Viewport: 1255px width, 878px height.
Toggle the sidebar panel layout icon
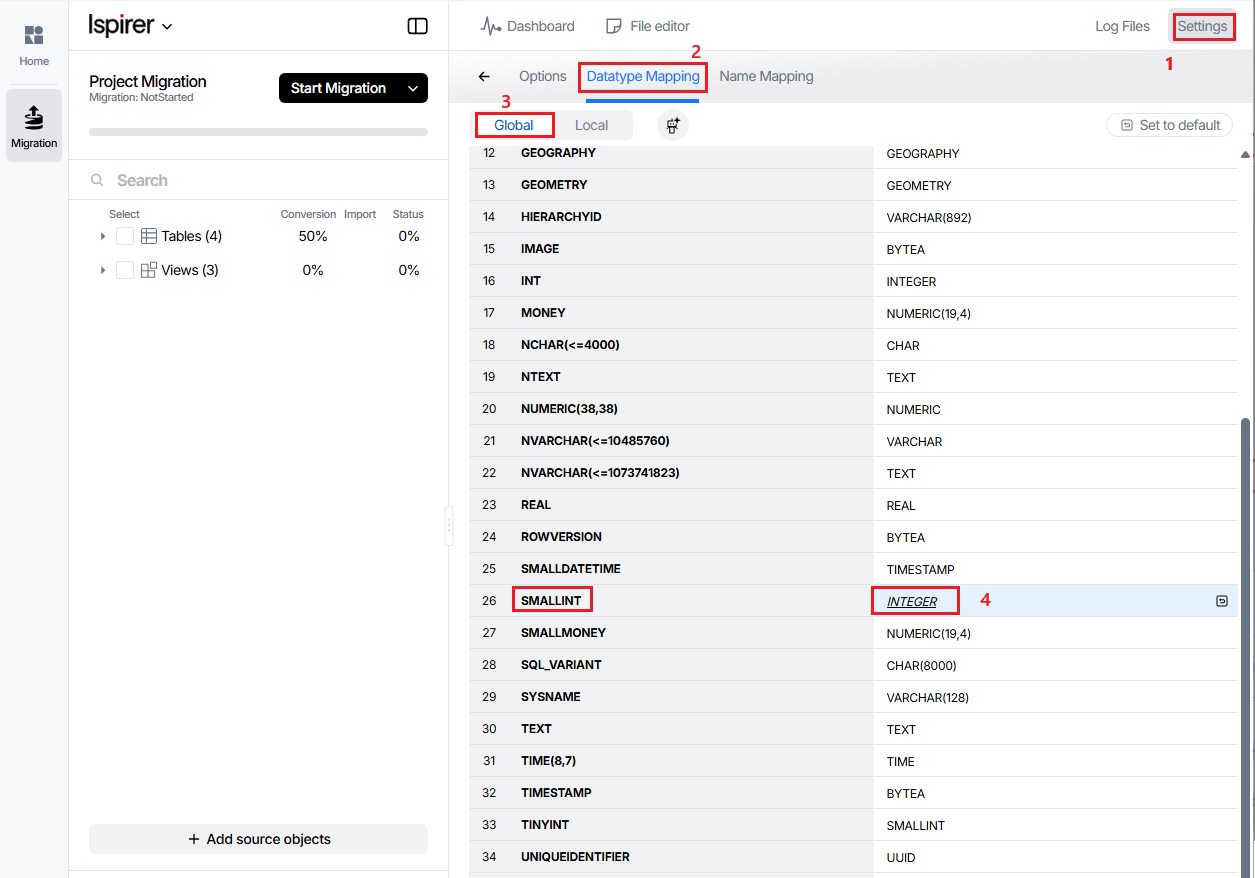[418, 26]
